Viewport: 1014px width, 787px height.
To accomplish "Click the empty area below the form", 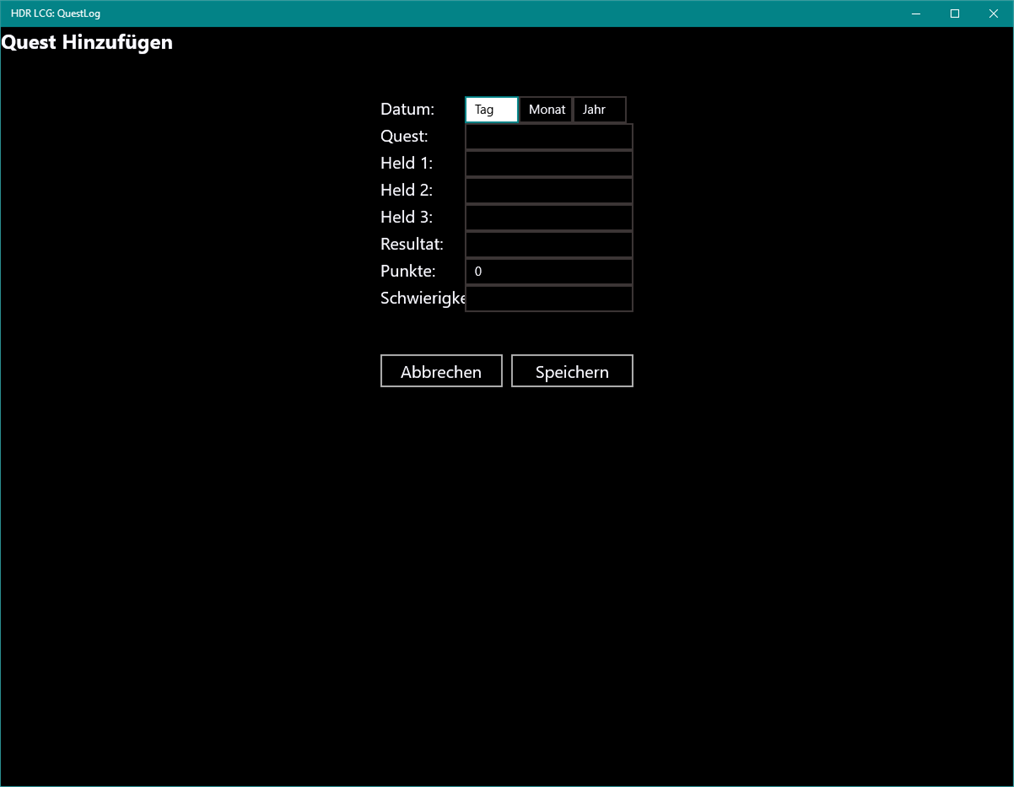I will (x=500, y=550).
